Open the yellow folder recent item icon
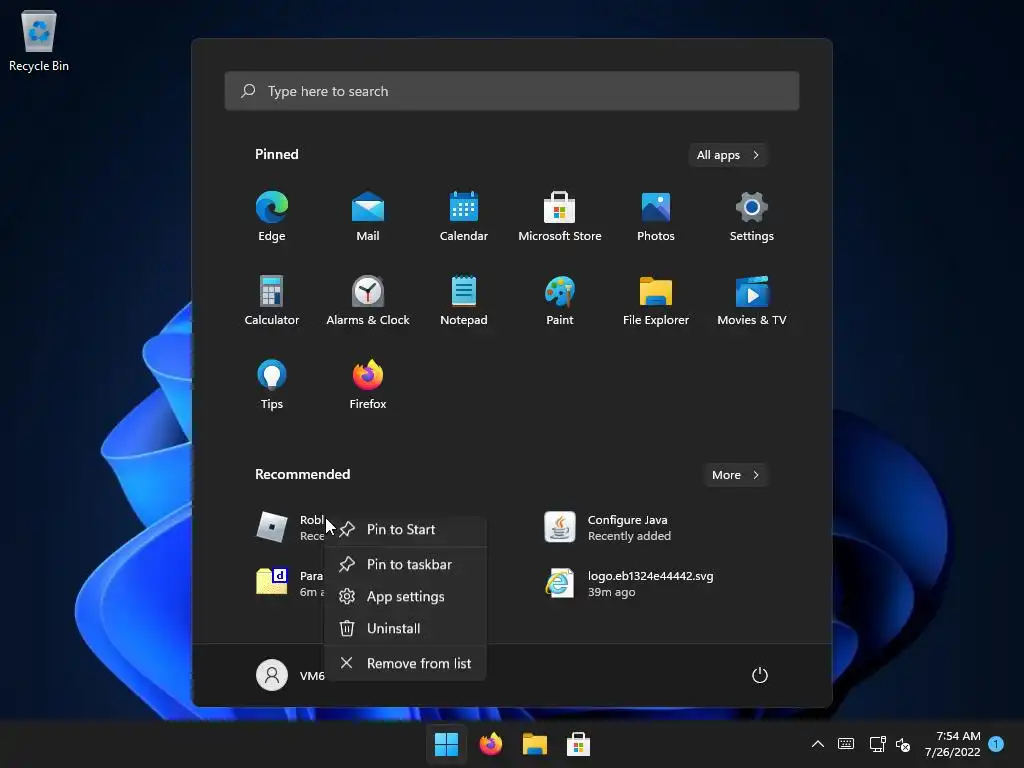 coord(272,581)
